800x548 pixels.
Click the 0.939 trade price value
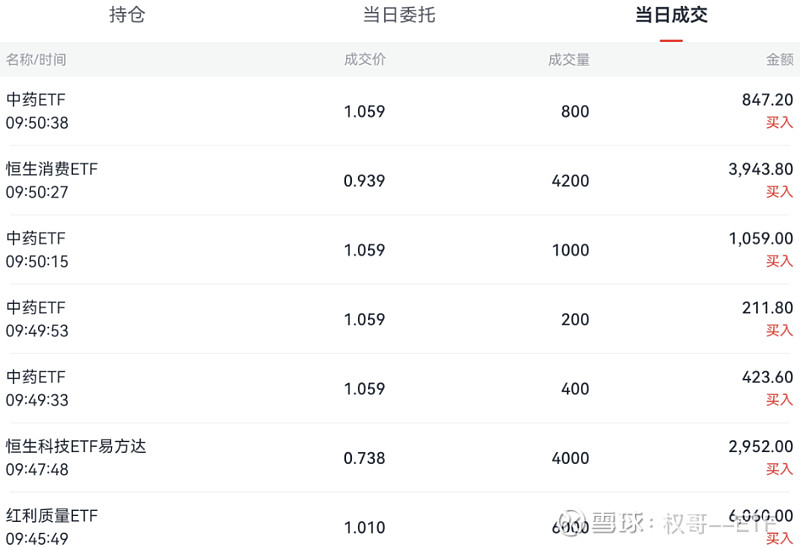click(x=364, y=181)
